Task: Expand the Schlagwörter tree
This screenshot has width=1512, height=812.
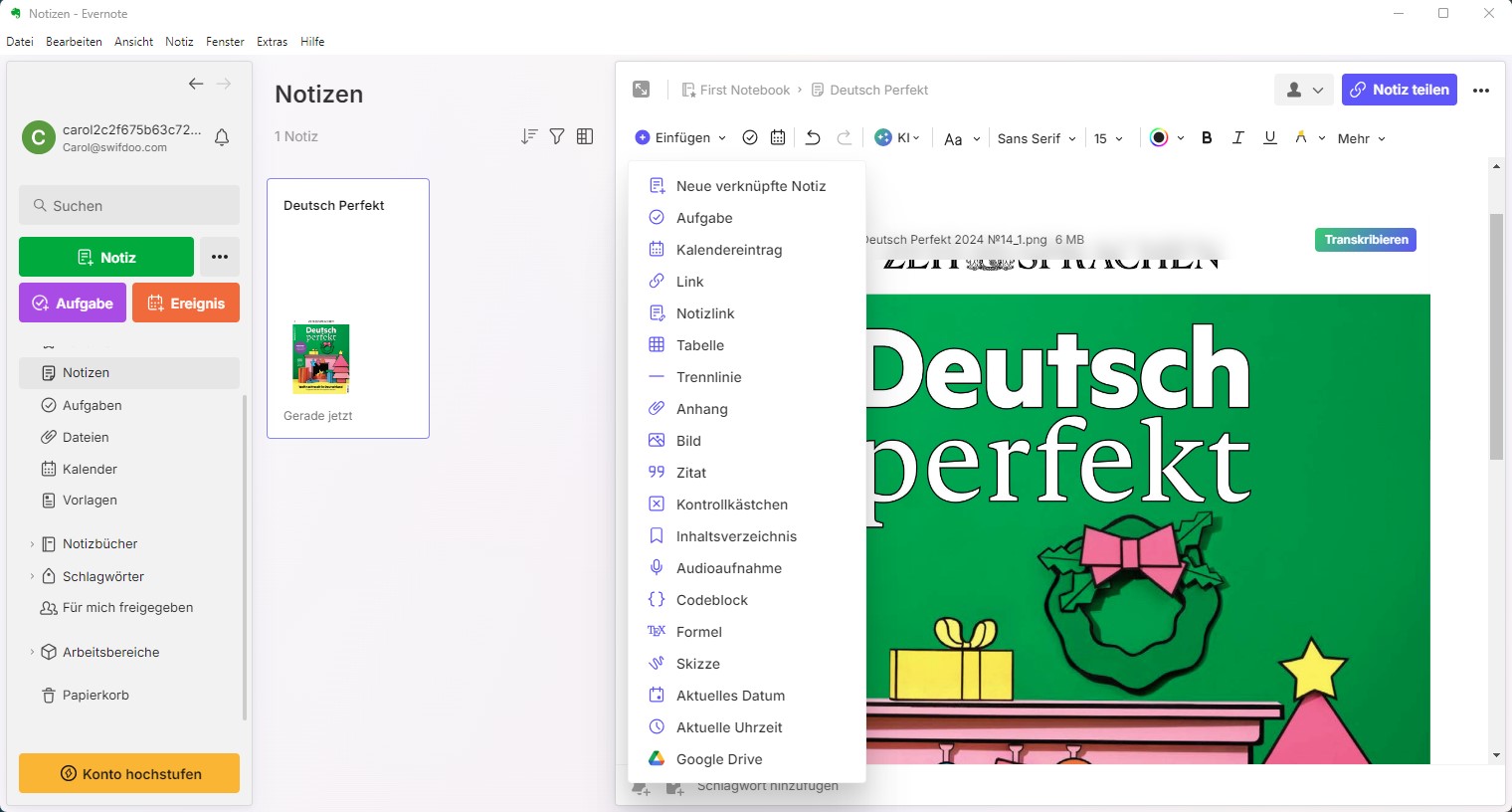Action: point(32,576)
